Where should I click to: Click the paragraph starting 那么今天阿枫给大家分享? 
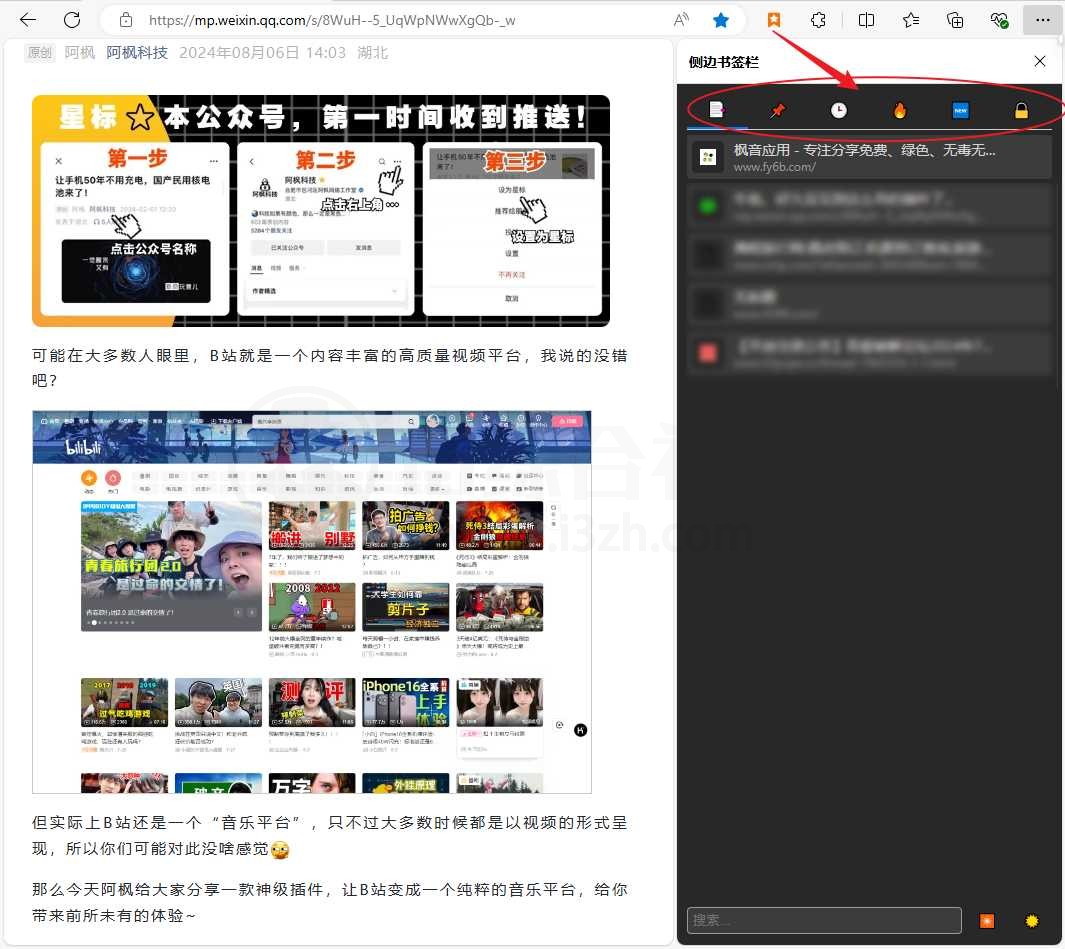[329, 902]
